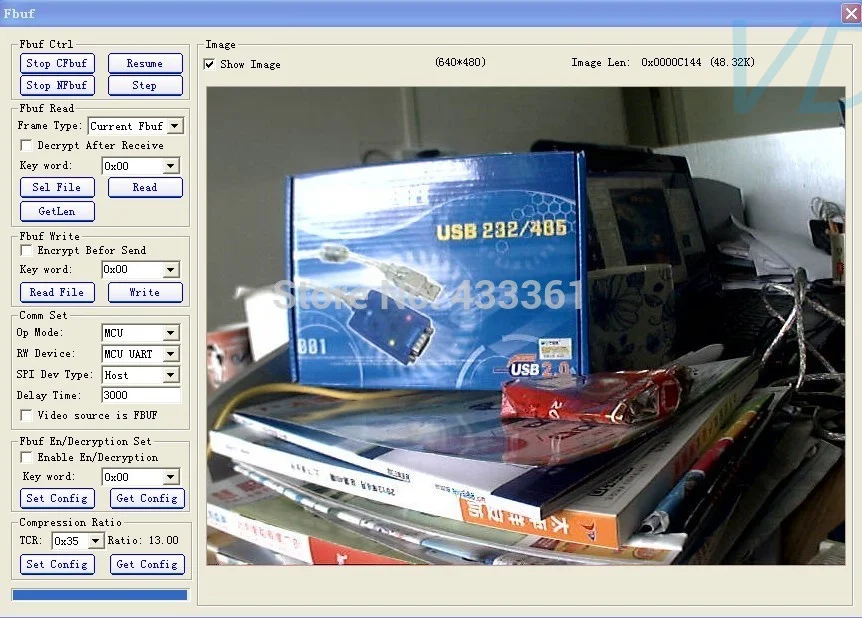The width and height of the screenshot is (862, 618).
Task: Click Get Config under En/Decryption Set
Action: click(x=146, y=498)
